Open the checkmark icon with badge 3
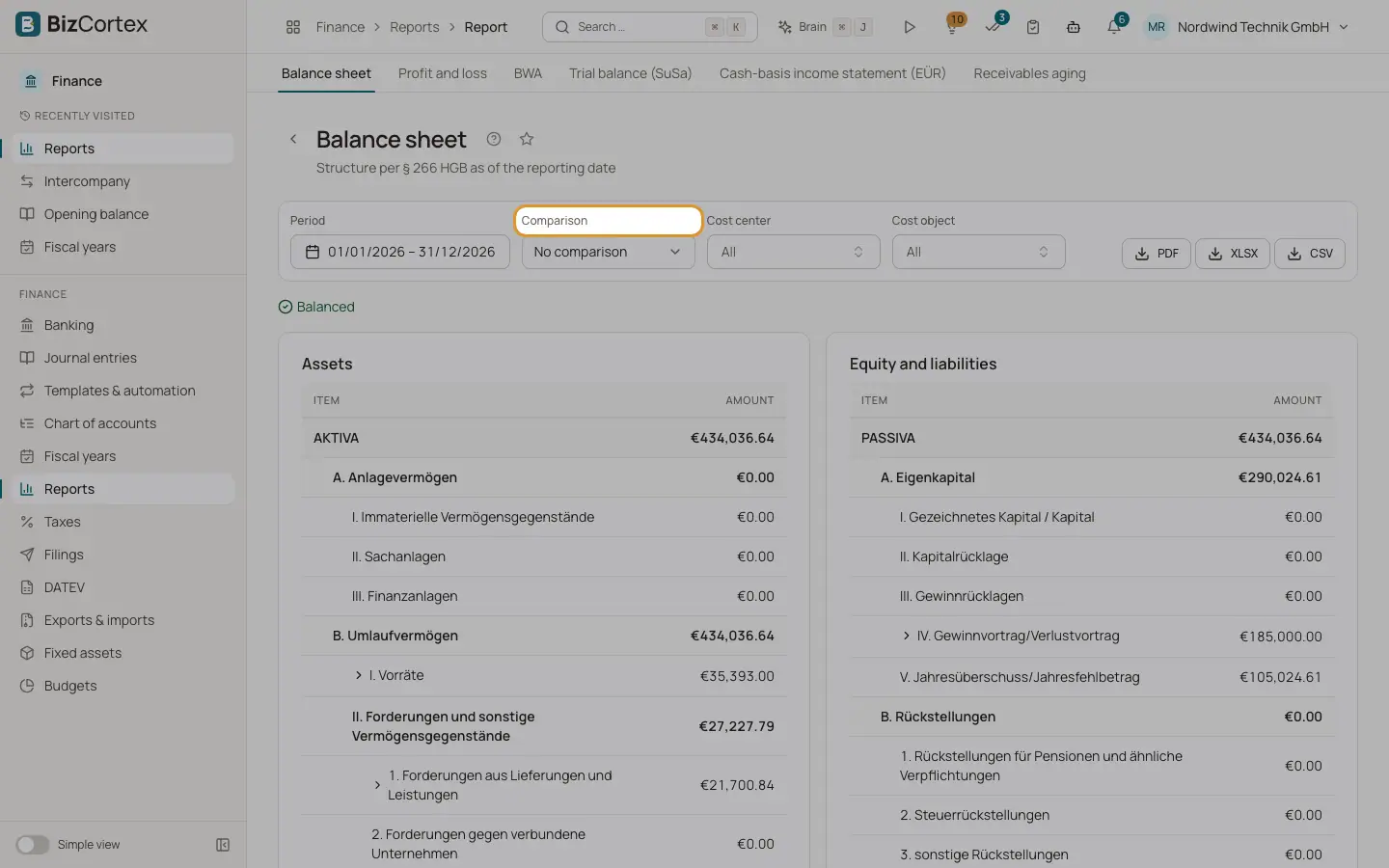The height and width of the screenshot is (868, 1389). point(994,26)
